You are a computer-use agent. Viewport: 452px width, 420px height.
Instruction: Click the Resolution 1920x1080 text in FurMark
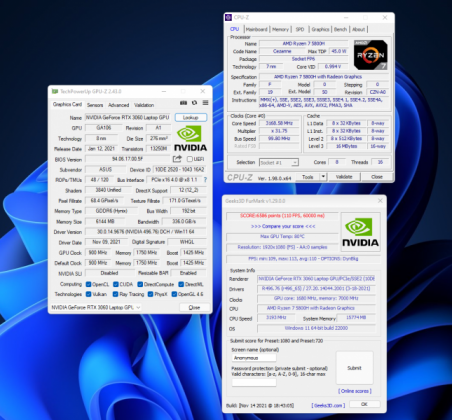(x=282, y=247)
